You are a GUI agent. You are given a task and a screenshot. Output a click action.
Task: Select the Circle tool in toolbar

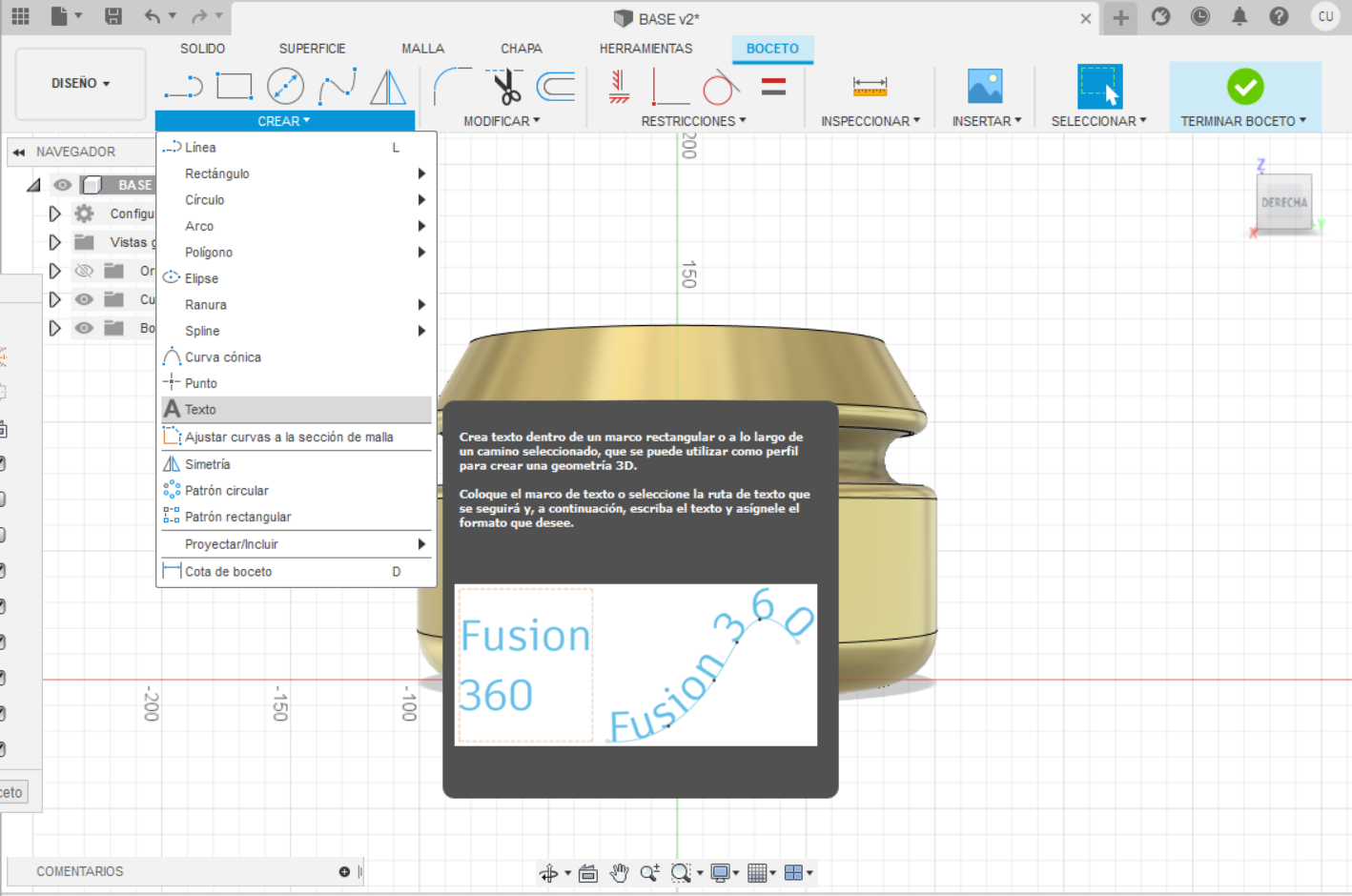pyautogui.click(x=285, y=87)
